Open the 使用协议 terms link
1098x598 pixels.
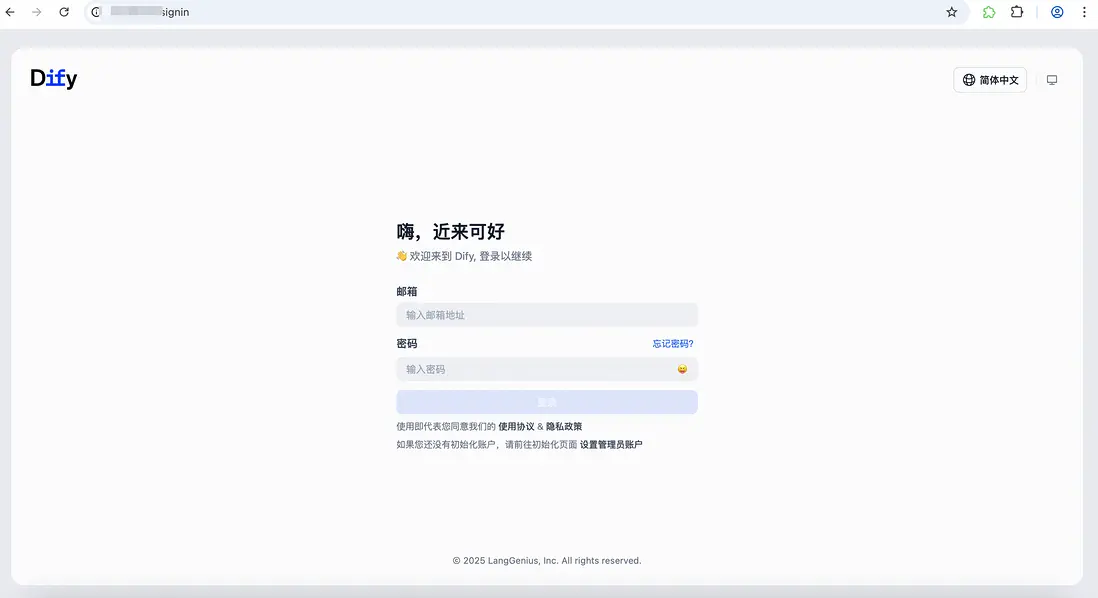[x=516, y=425]
